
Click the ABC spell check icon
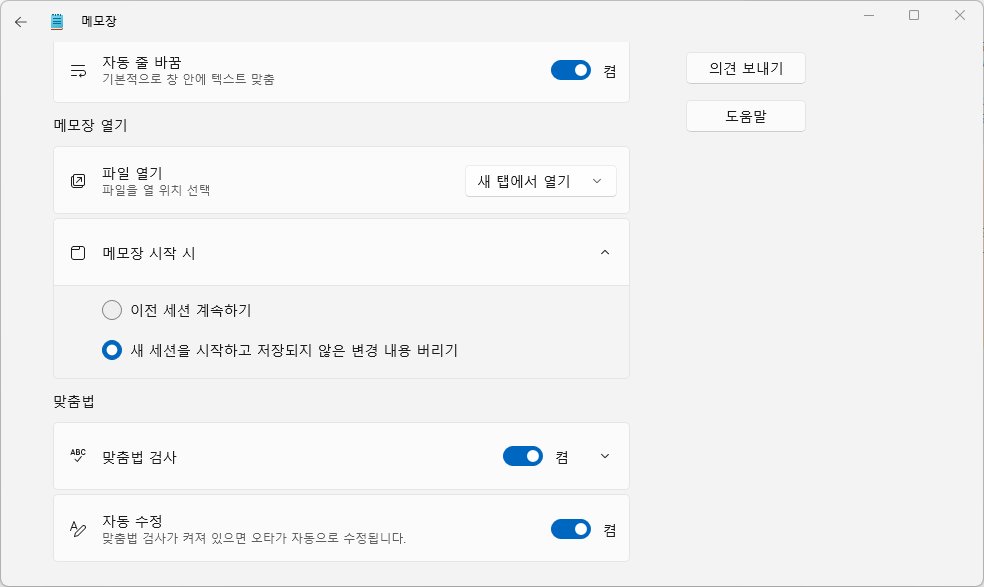click(78, 456)
